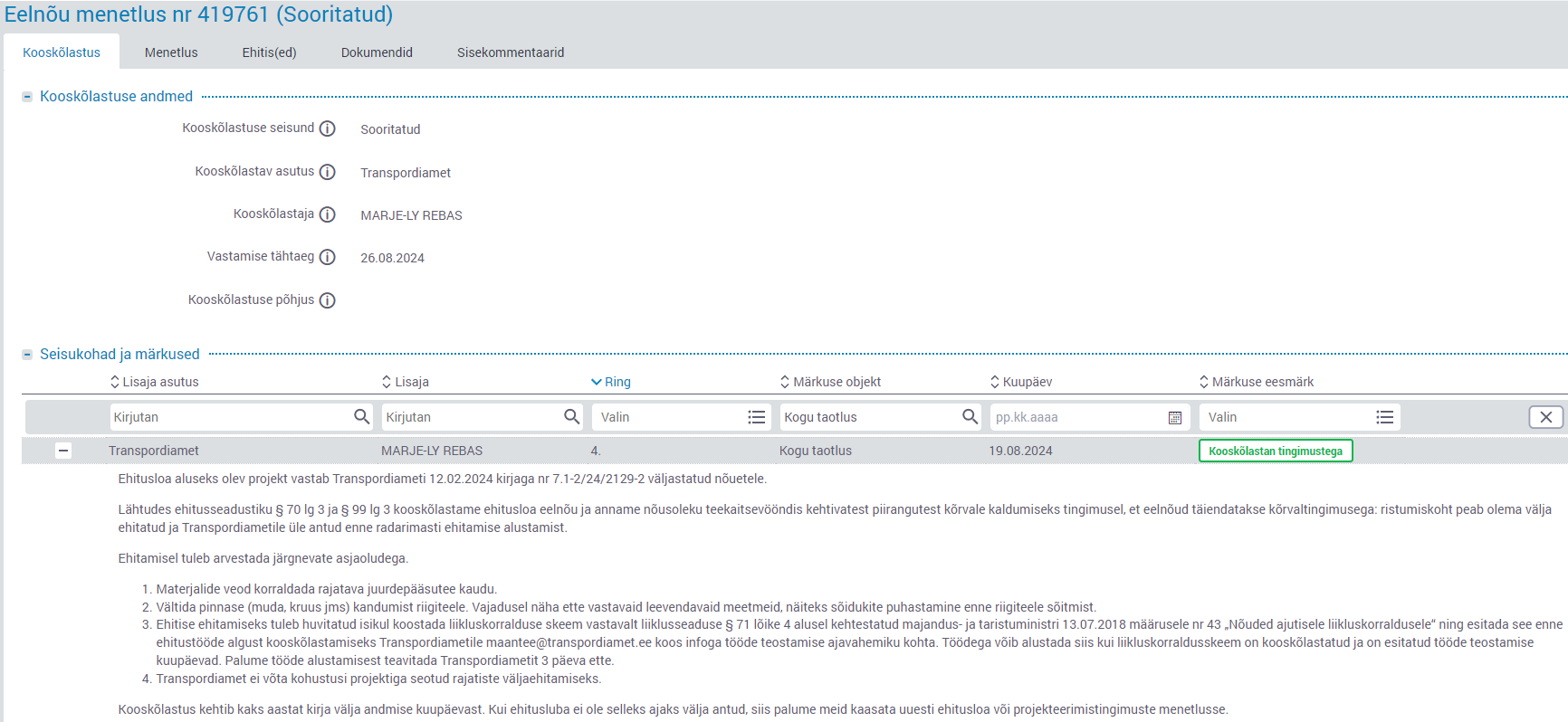Click list item starting Vältida pinnase
1568x722 pixels.
(x=626, y=607)
